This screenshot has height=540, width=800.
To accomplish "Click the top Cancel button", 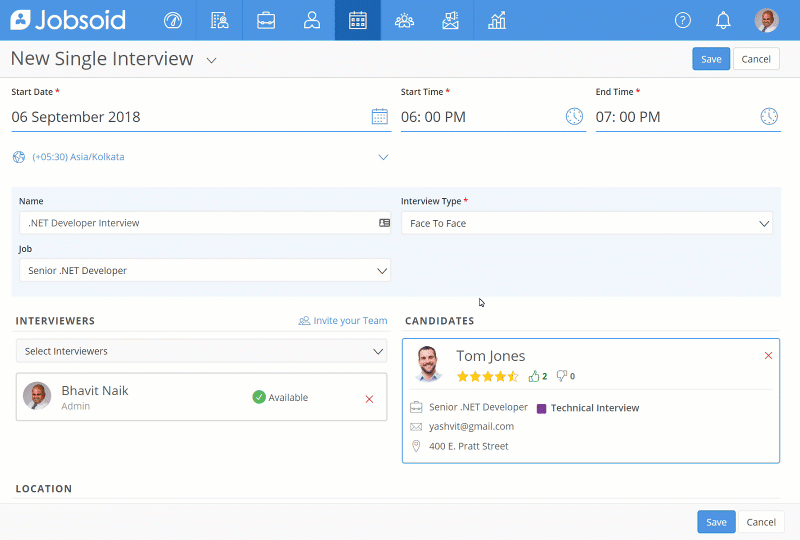I will point(756,59).
